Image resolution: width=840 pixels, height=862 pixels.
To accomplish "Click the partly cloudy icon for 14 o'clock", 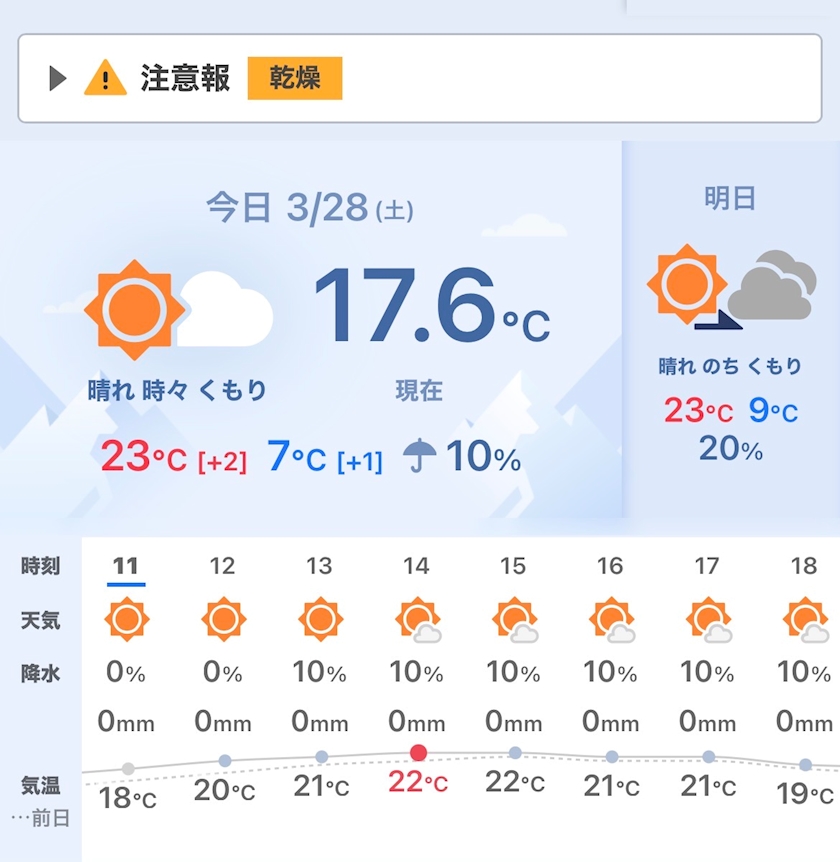I will (x=417, y=620).
